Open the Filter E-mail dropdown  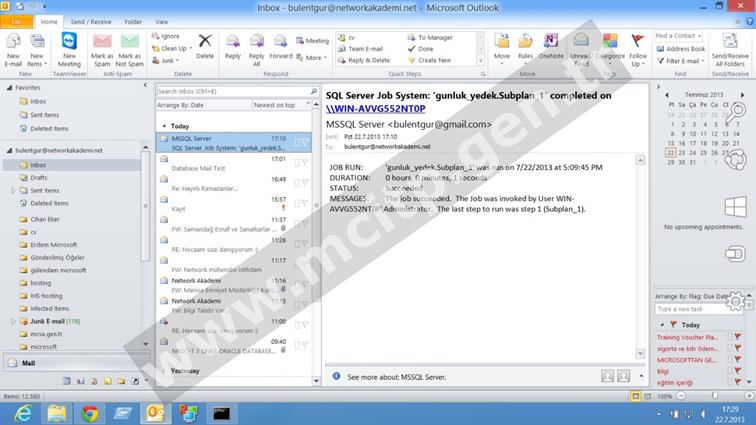coord(681,61)
